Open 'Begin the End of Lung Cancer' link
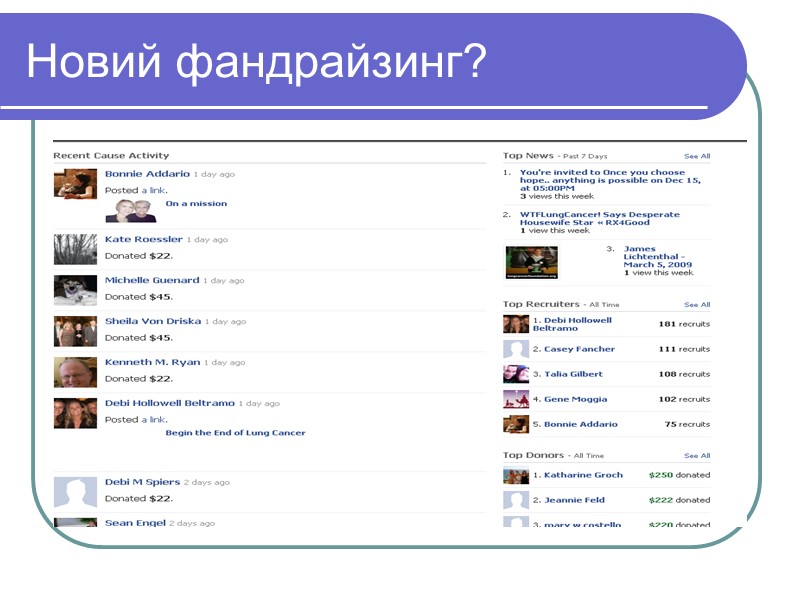 point(235,433)
